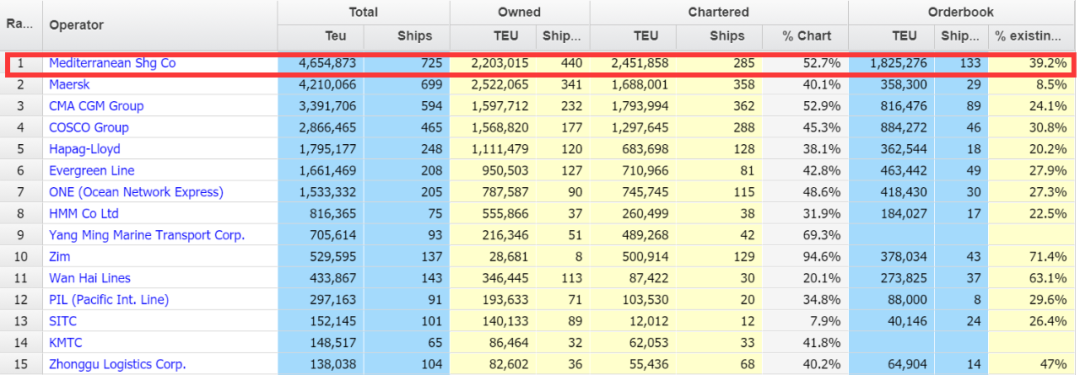The height and width of the screenshot is (375, 1080).
Task: Select total Teu cell 138,038
Action: [x=321, y=364]
